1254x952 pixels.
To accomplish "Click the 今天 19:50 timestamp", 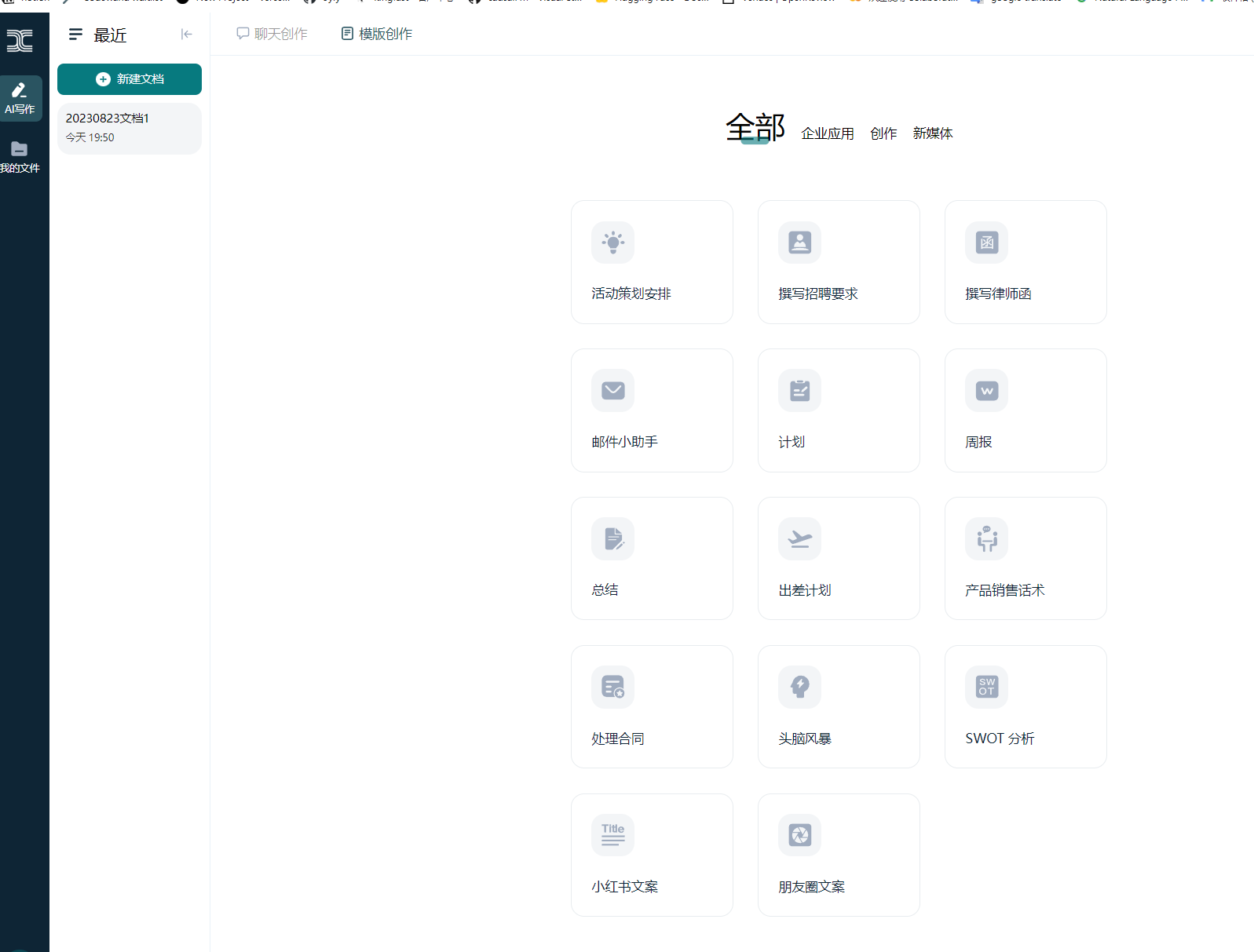I will click(90, 137).
